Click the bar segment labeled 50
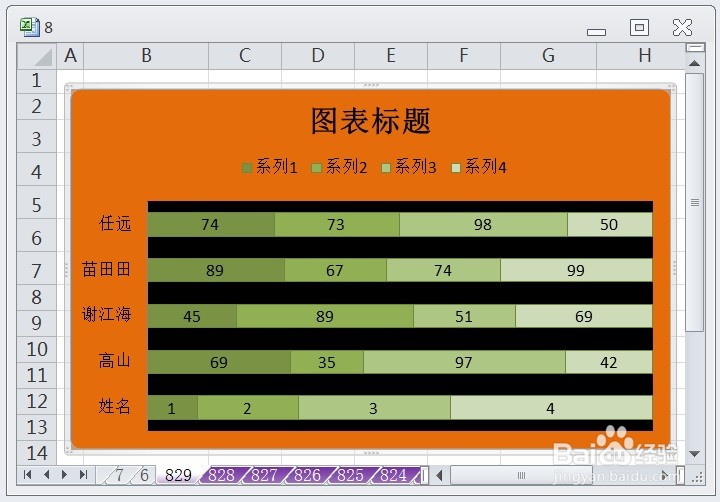 [x=610, y=225]
